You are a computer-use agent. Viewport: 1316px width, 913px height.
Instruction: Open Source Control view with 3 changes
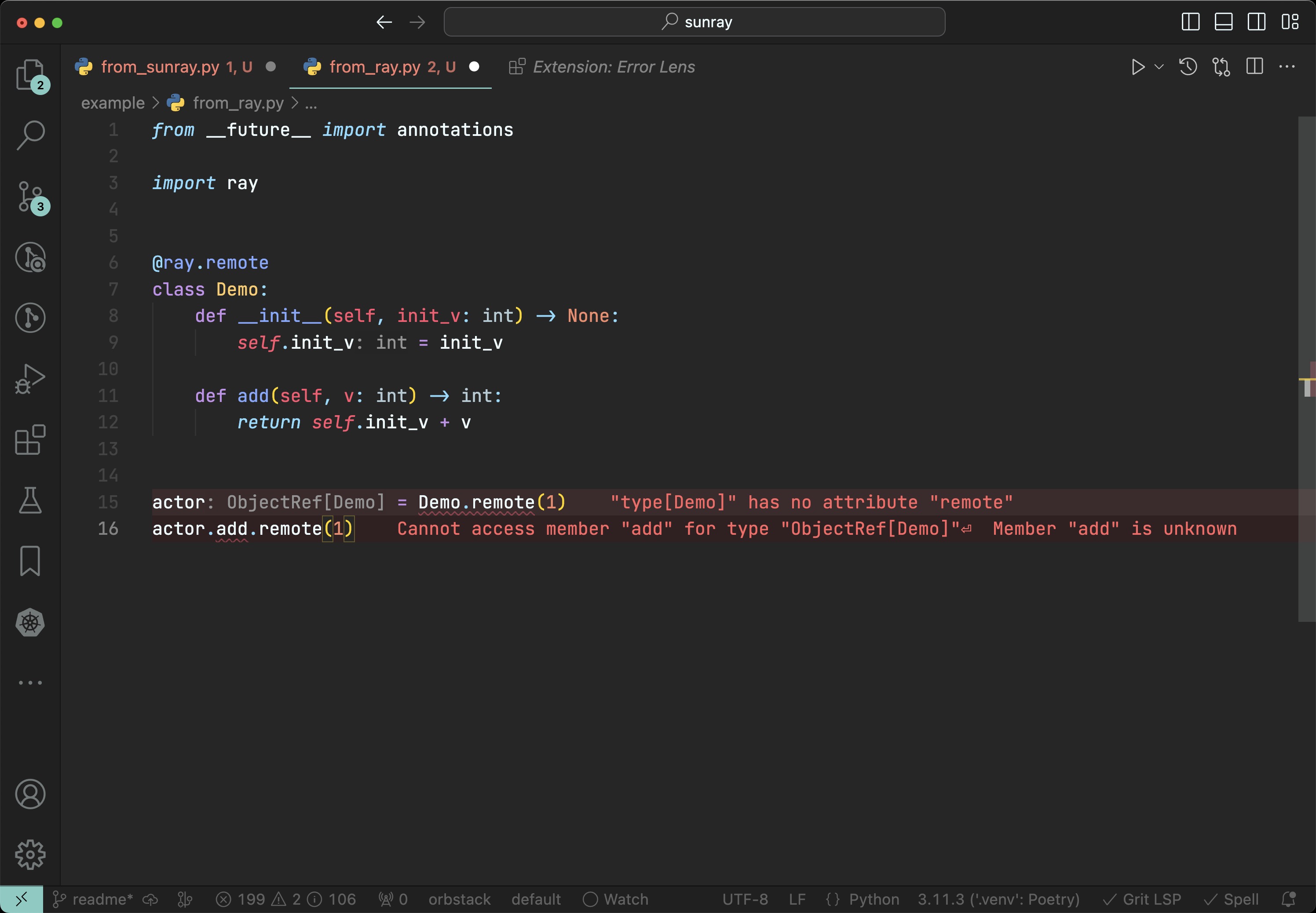tap(30, 197)
